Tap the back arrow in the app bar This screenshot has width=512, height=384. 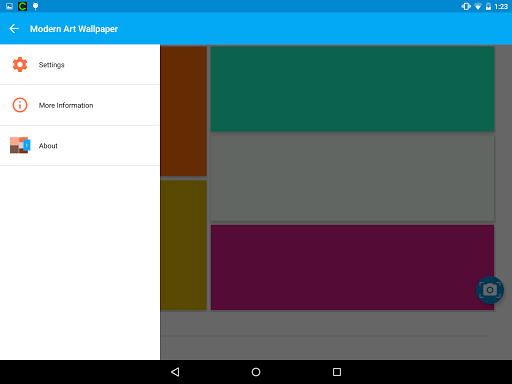[x=14, y=29]
